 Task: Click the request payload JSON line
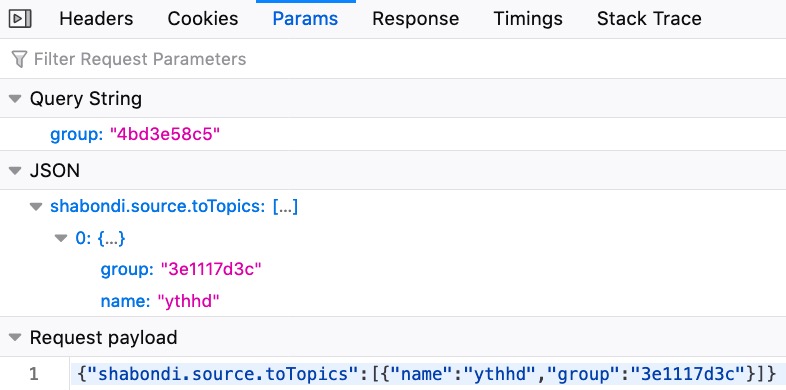click(427, 374)
